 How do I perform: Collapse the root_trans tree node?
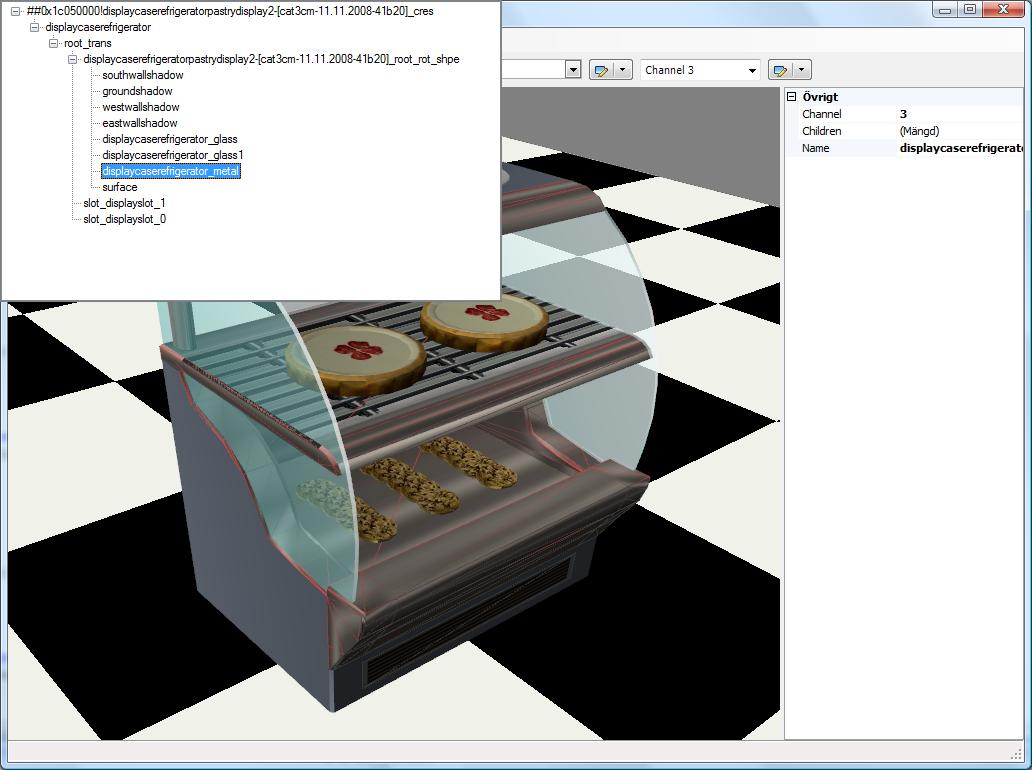(x=53, y=43)
